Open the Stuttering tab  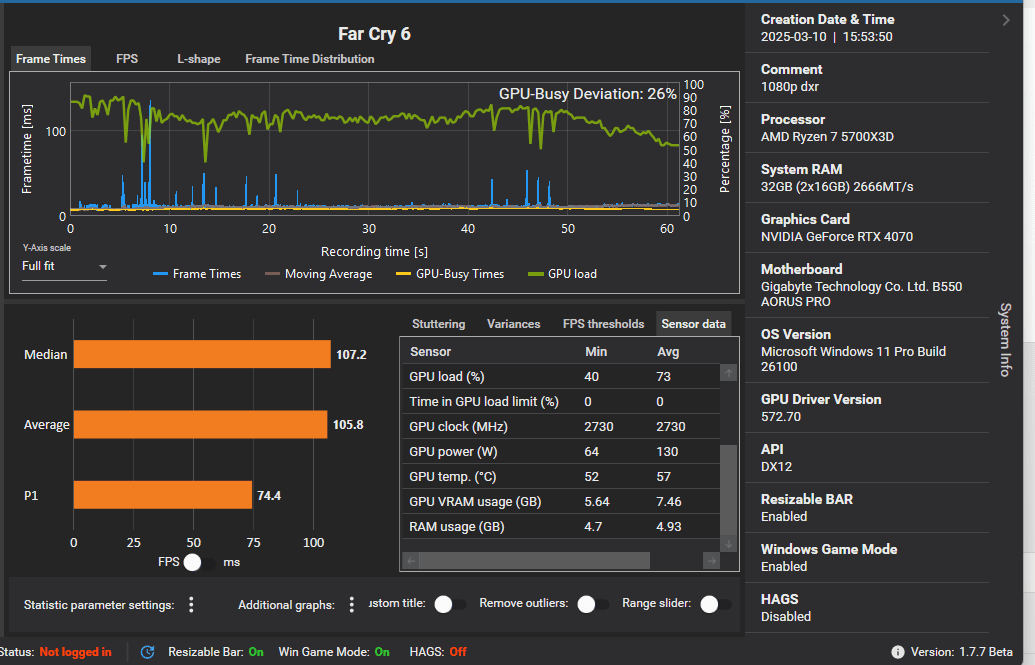[438, 324]
